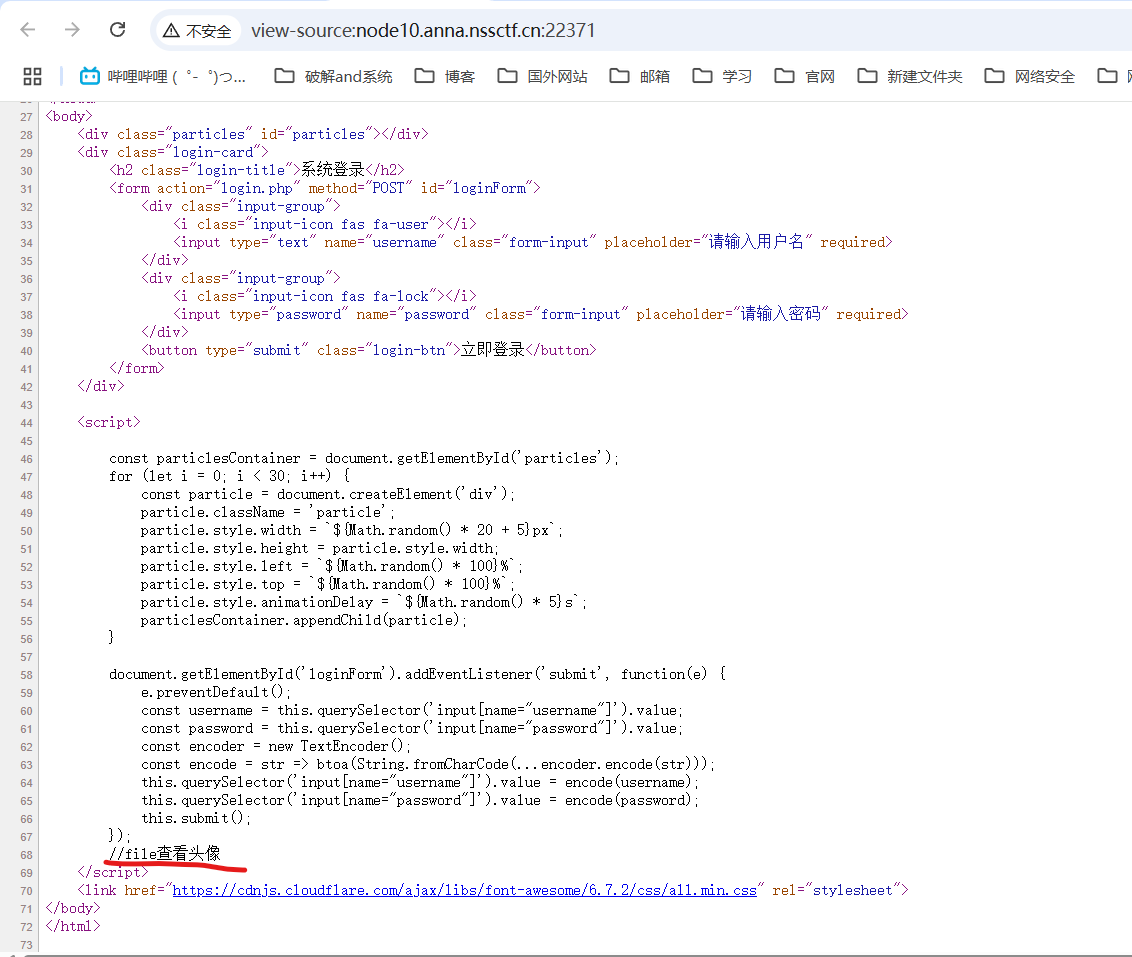Image resolution: width=1132 pixels, height=957 pixels.
Task: Open the 哔哩哔哩 bookmark
Action: point(163,77)
